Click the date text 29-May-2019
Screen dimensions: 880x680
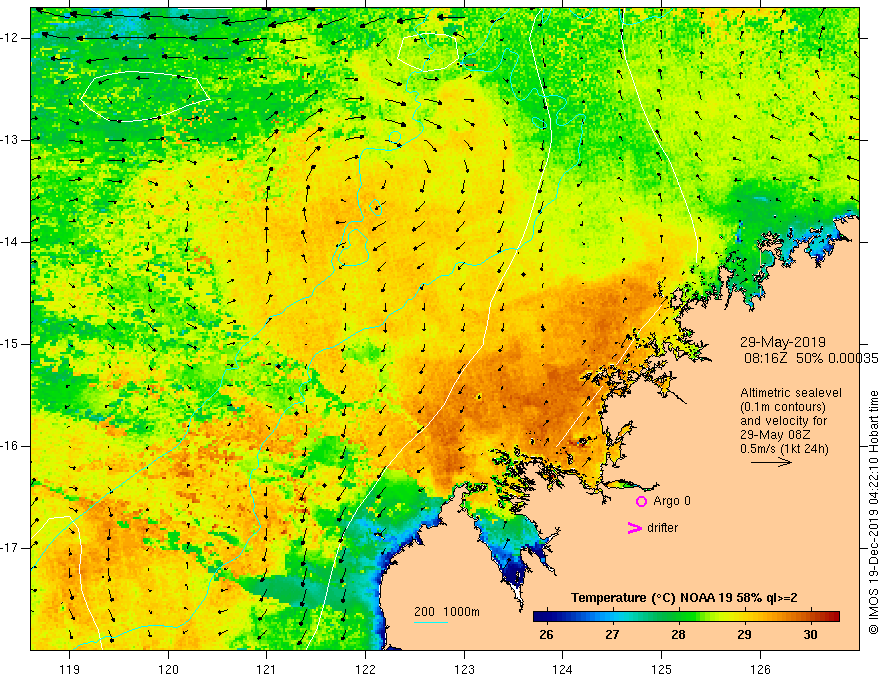pos(782,342)
